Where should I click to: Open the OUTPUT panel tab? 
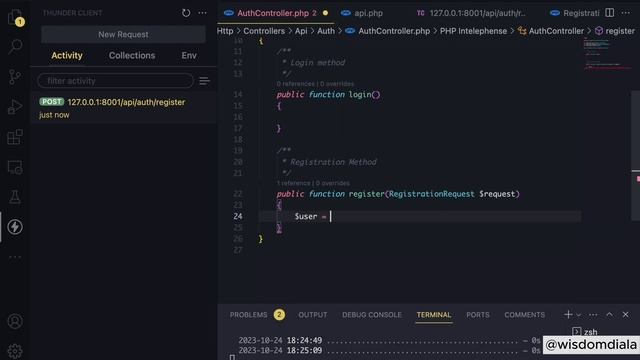click(x=313, y=315)
